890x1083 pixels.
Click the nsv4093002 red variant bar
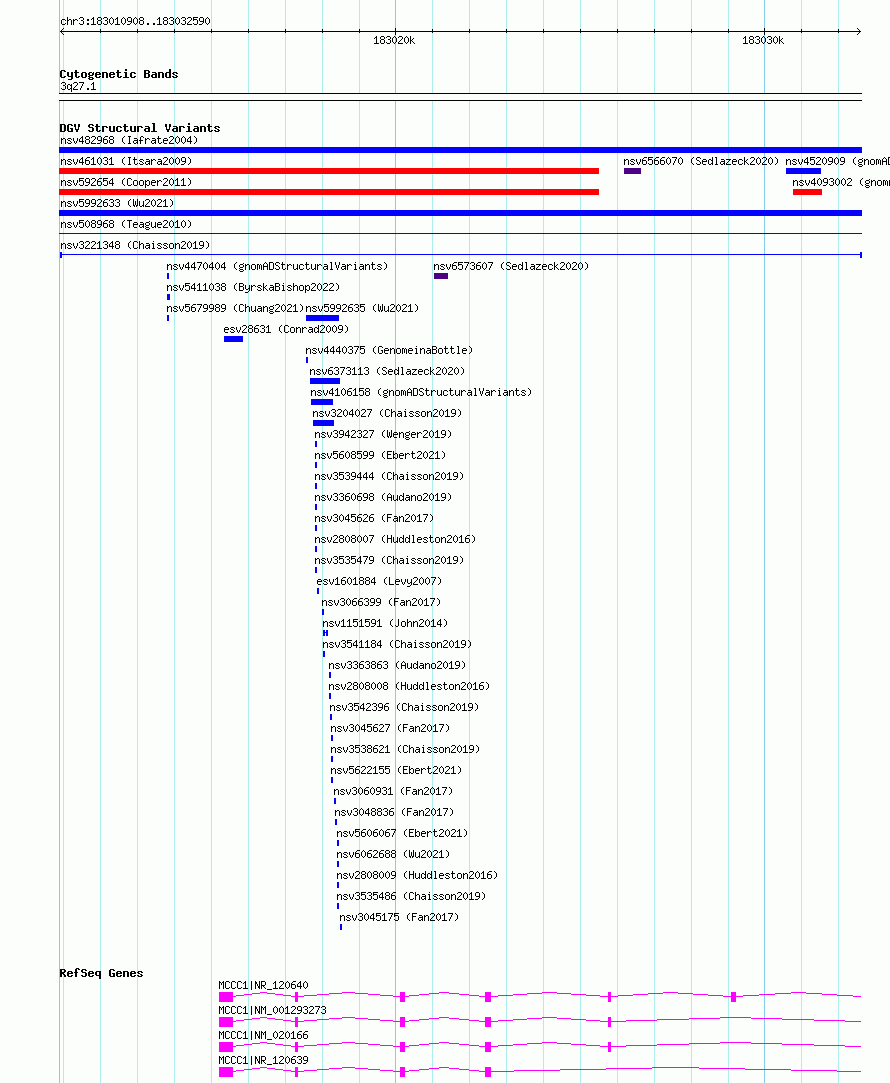pyautogui.click(x=807, y=192)
